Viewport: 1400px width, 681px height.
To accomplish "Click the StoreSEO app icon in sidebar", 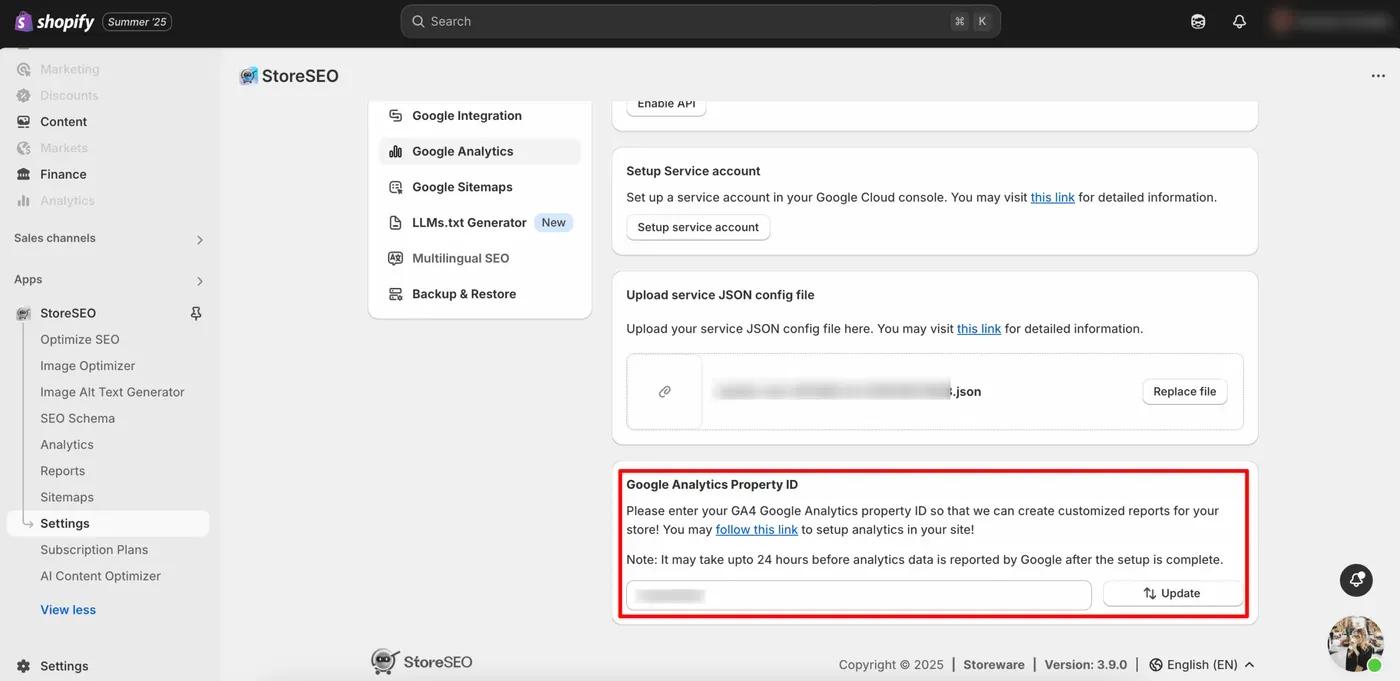I will [24, 313].
